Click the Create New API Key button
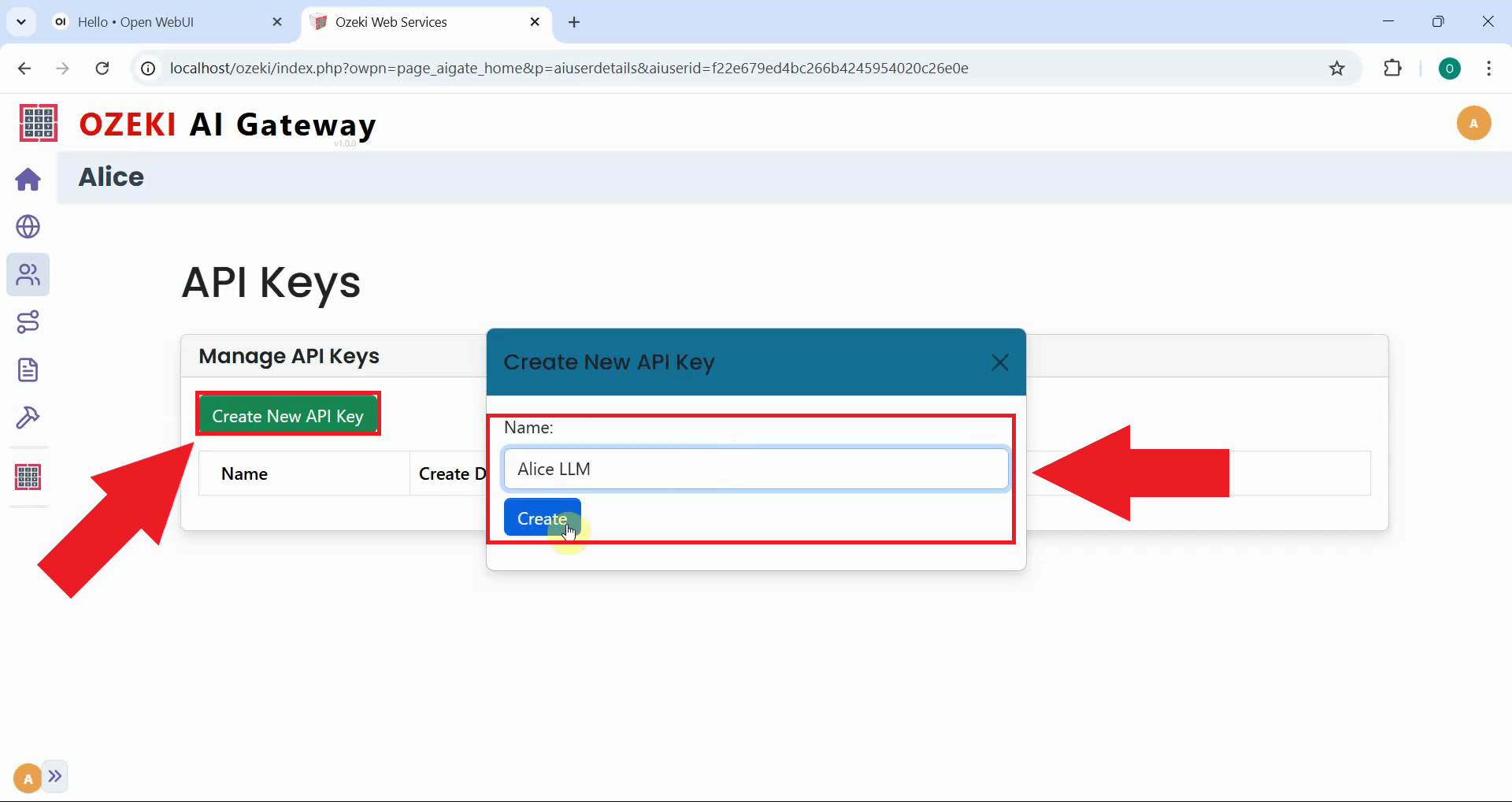Viewport: 1512px width, 802px height. click(x=288, y=414)
